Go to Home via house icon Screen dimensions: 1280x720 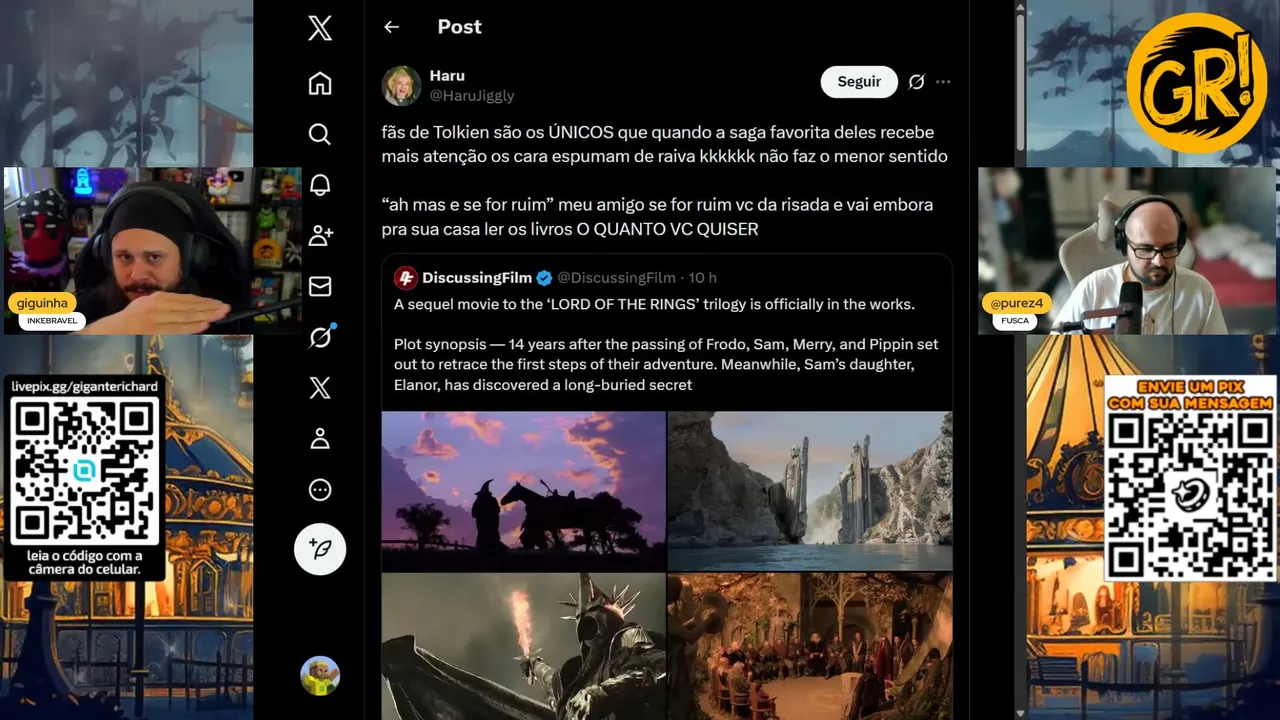(320, 83)
